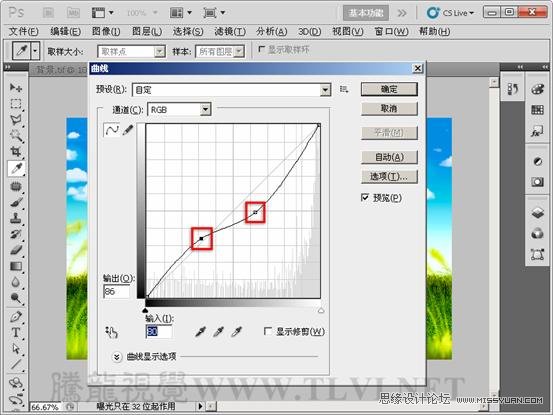Select the Magic Wand tool
This screenshot has height=415, width=553.
pyautogui.click(x=16, y=136)
